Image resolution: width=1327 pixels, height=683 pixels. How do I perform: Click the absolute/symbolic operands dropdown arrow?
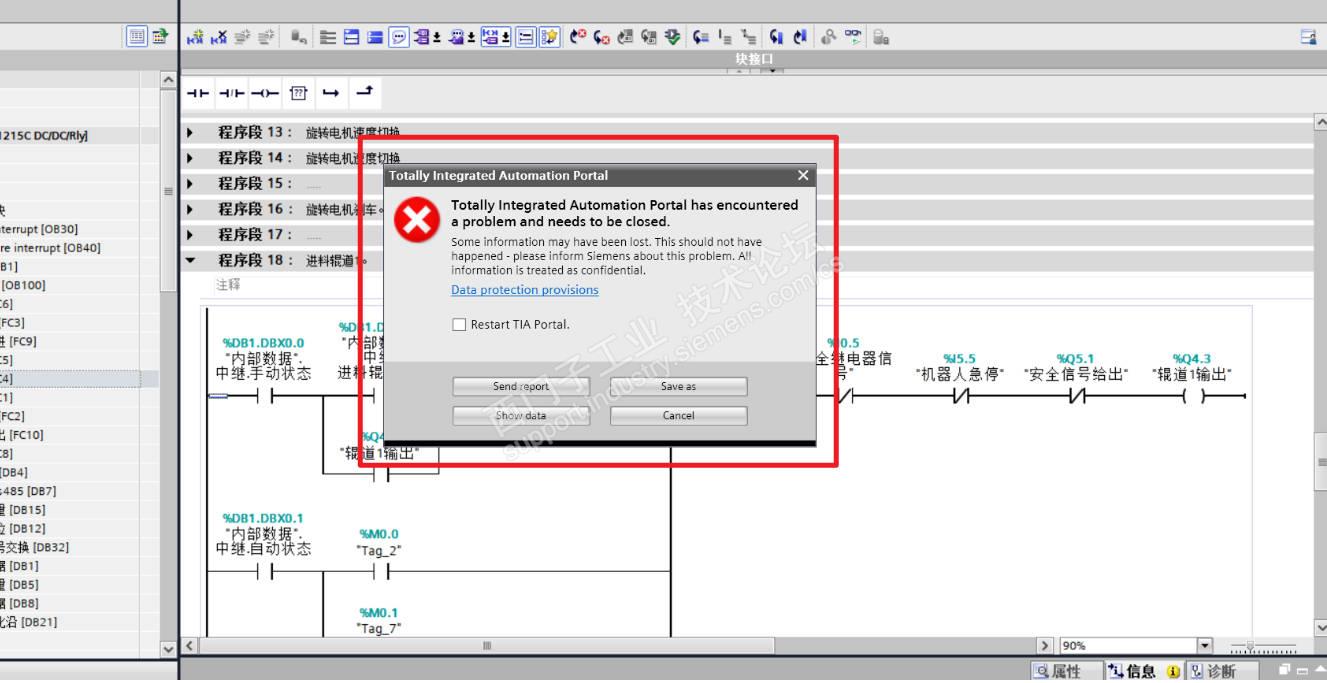tap(437, 37)
